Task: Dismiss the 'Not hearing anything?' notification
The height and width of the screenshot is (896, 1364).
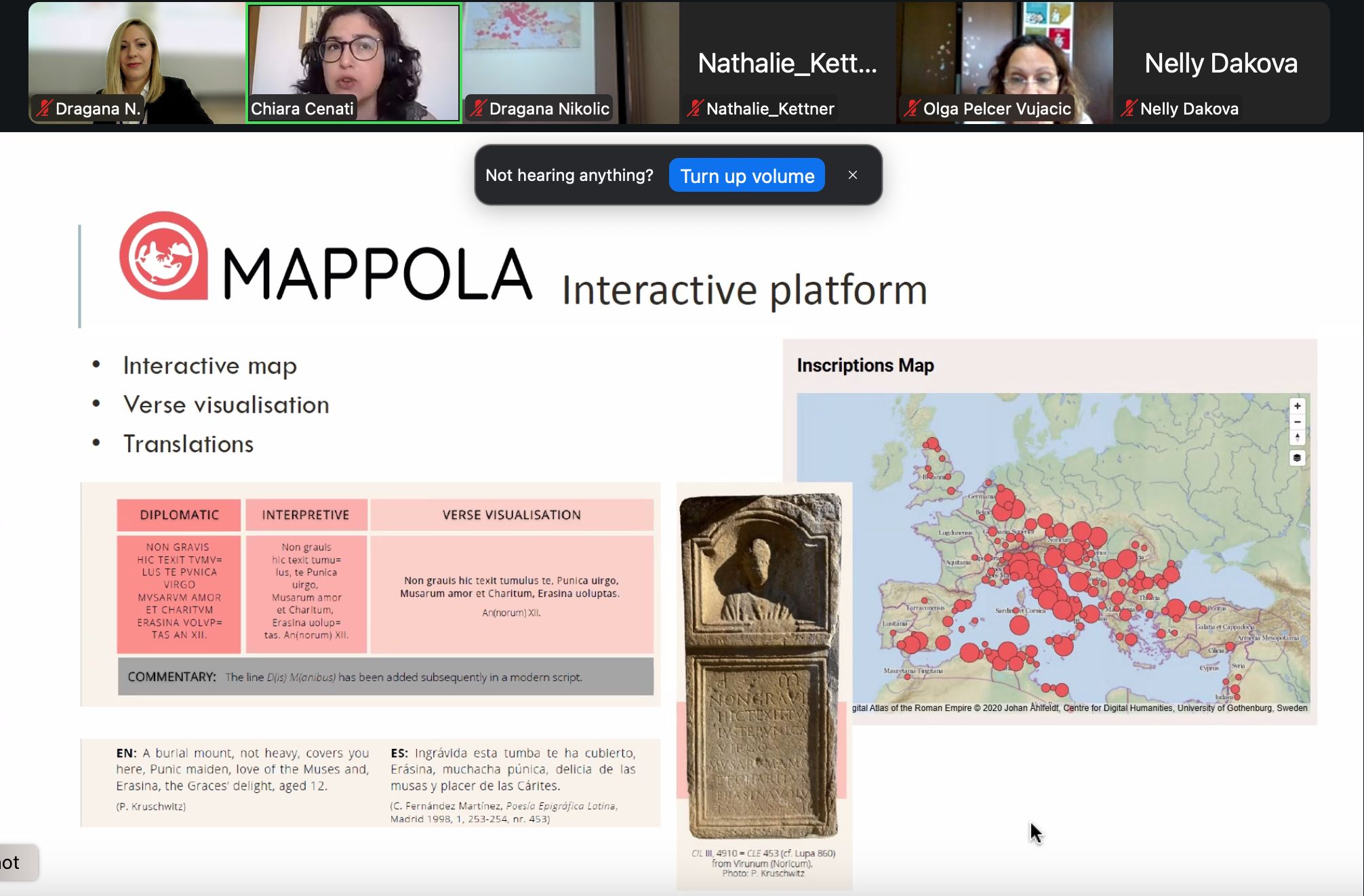Action: tap(853, 175)
